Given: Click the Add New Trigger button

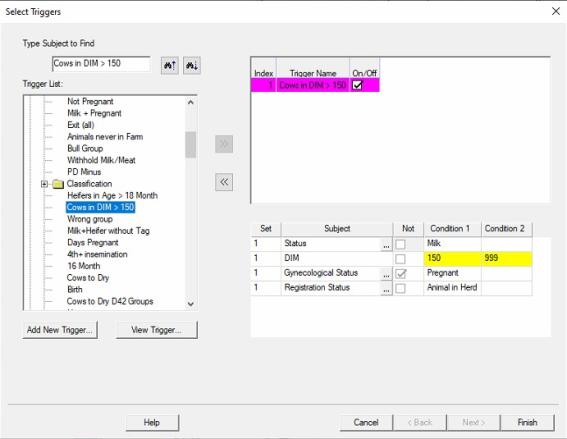Looking at the screenshot, I should (x=60, y=330).
